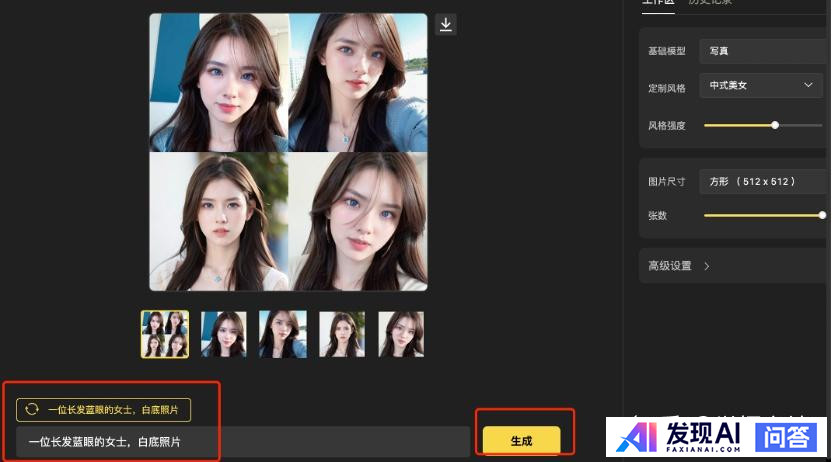Click the download icon beside the image grid

[x=446, y=24]
